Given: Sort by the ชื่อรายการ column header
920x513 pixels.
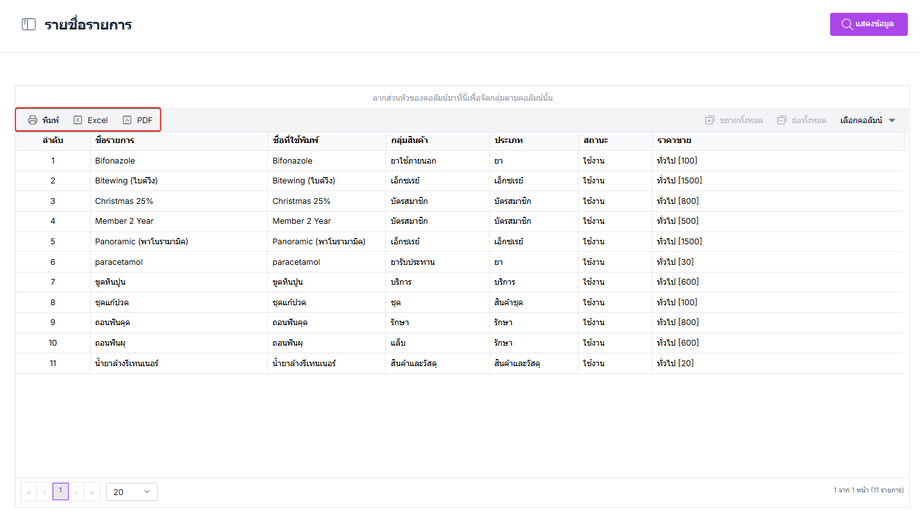Looking at the screenshot, I should pyautogui.click(x=114, y=140).
